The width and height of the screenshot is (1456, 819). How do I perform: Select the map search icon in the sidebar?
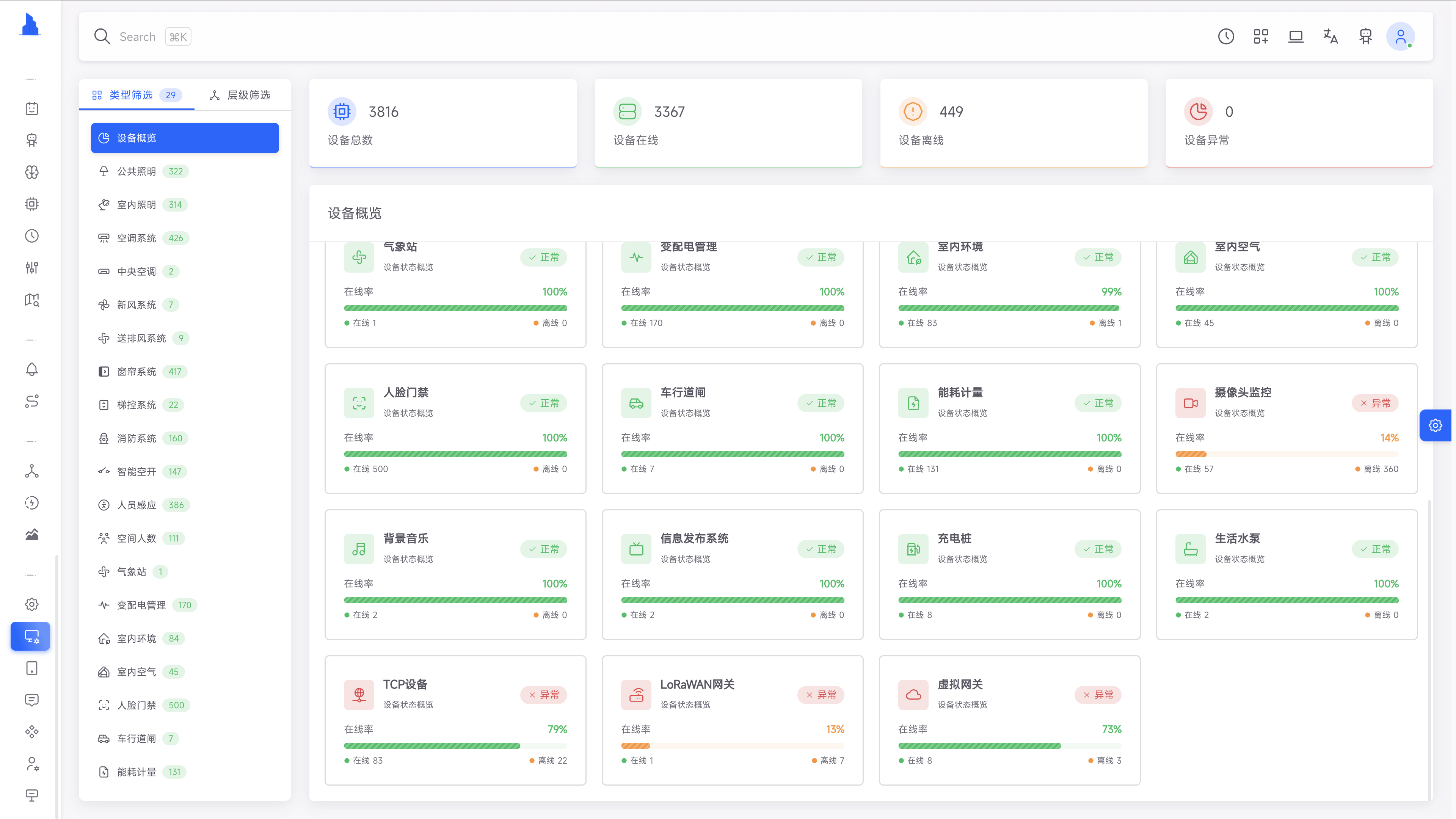[x=31, y=300]
